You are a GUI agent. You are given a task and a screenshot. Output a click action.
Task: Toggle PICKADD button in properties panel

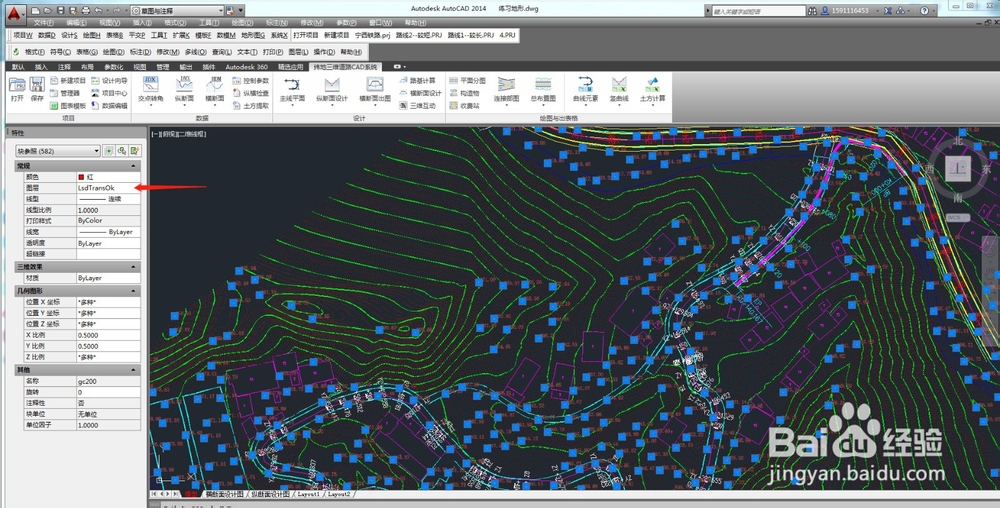pyautogui.click(x=109, y=151)
